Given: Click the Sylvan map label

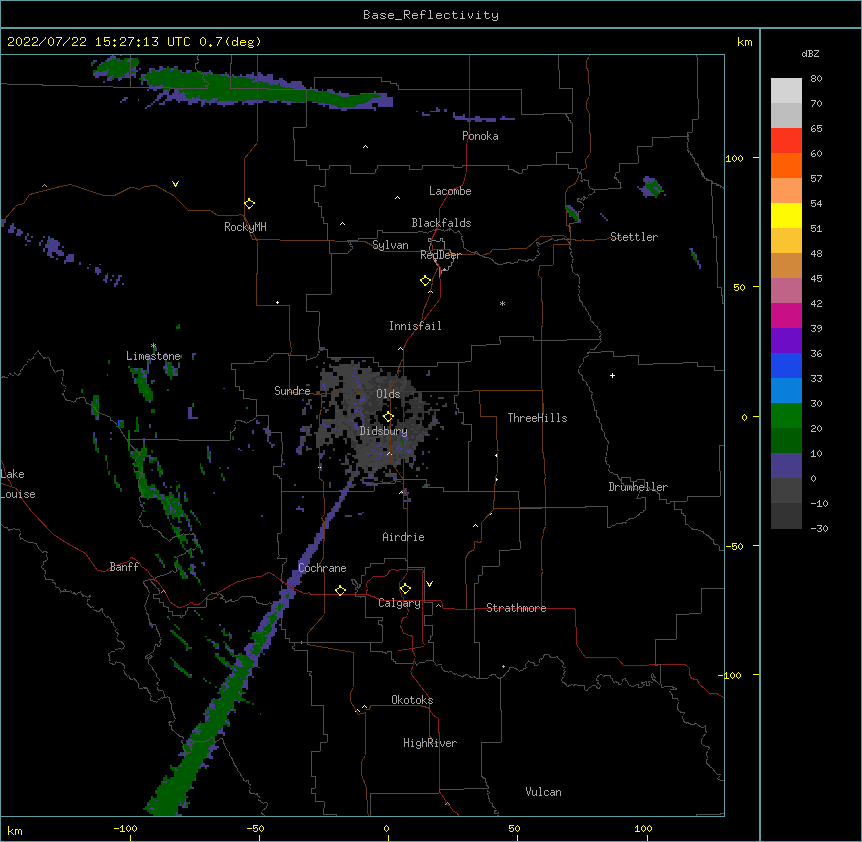Looking at the screenshot, I should coord(390,245).
